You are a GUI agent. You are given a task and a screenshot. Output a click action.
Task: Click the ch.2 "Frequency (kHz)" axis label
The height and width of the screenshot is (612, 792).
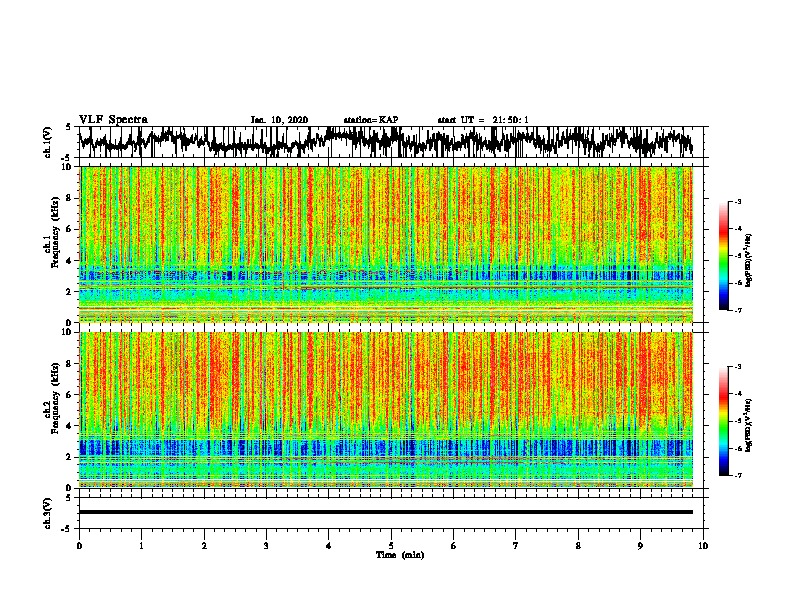coord(55,398)
